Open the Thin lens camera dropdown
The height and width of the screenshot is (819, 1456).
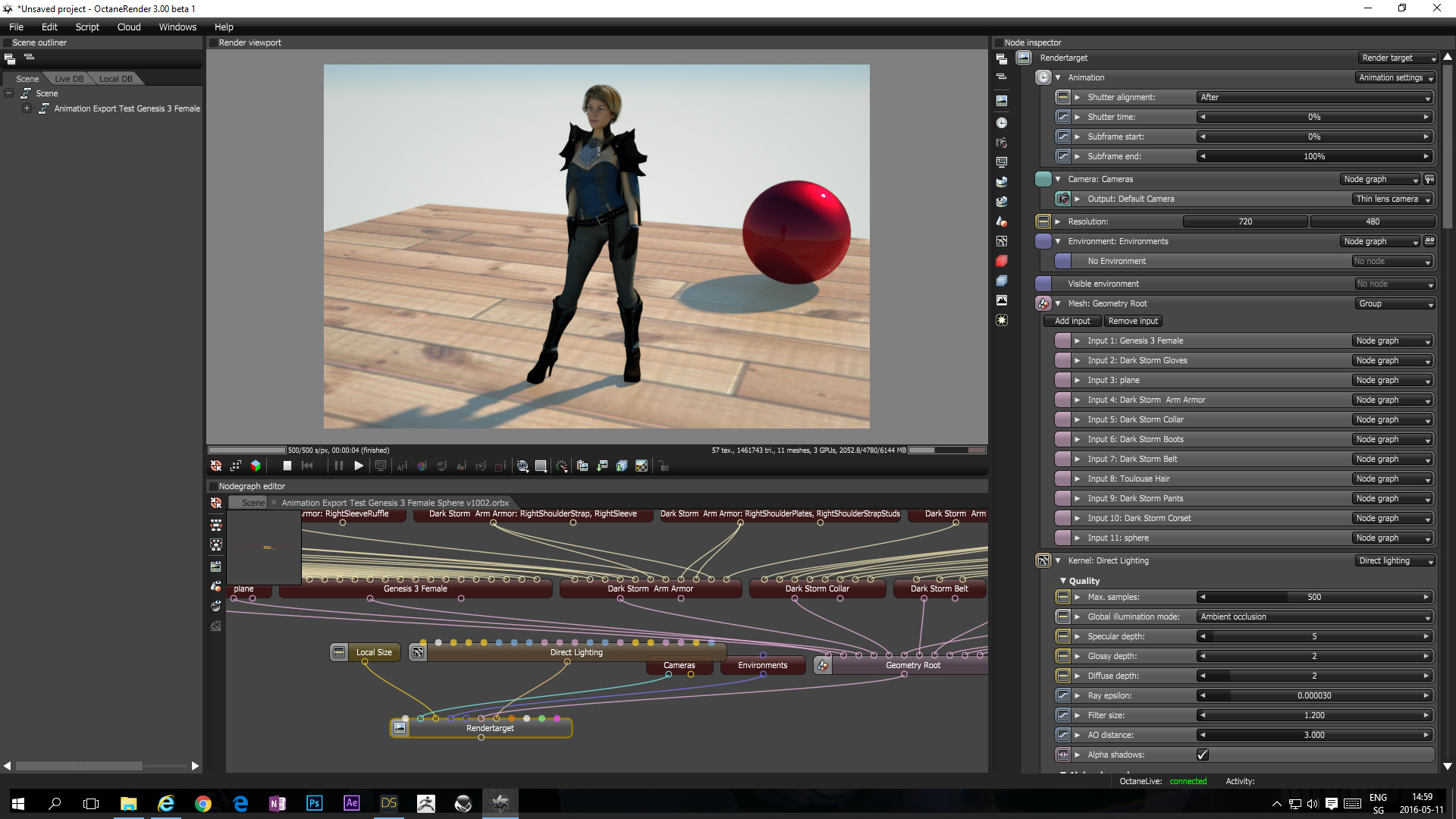1392,199
